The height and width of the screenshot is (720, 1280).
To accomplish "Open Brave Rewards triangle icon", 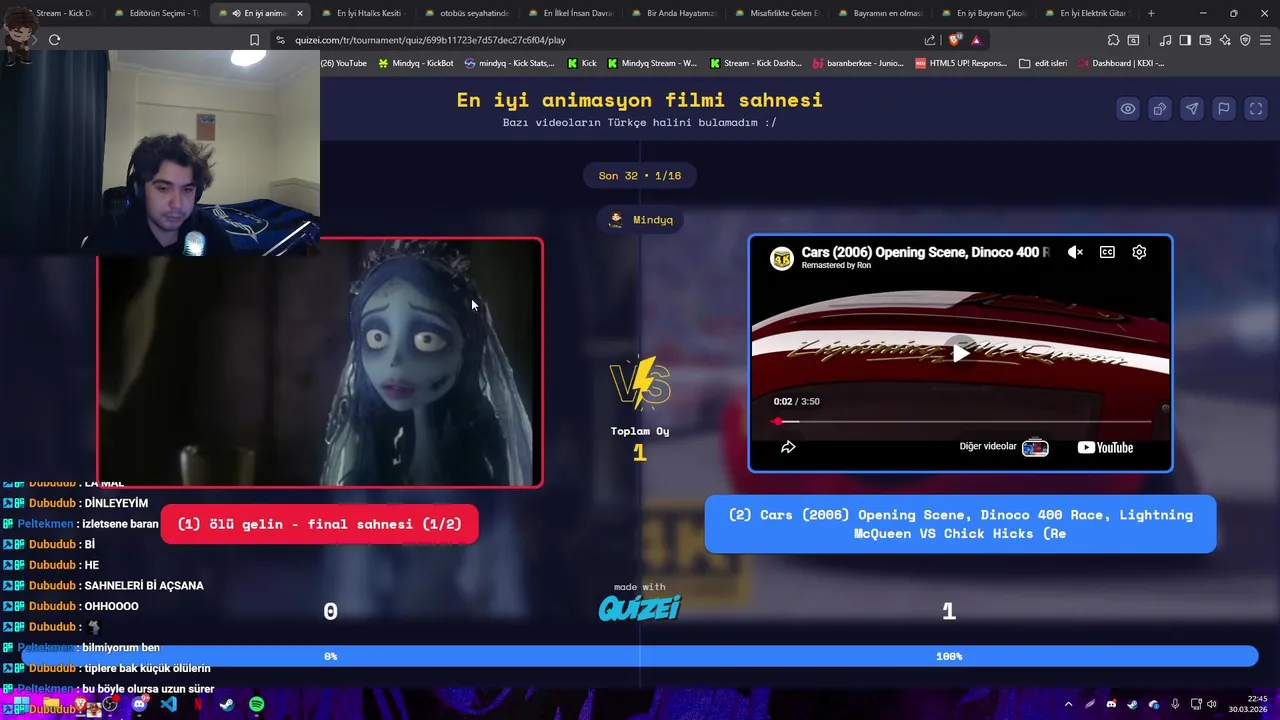I will point(976,40).
